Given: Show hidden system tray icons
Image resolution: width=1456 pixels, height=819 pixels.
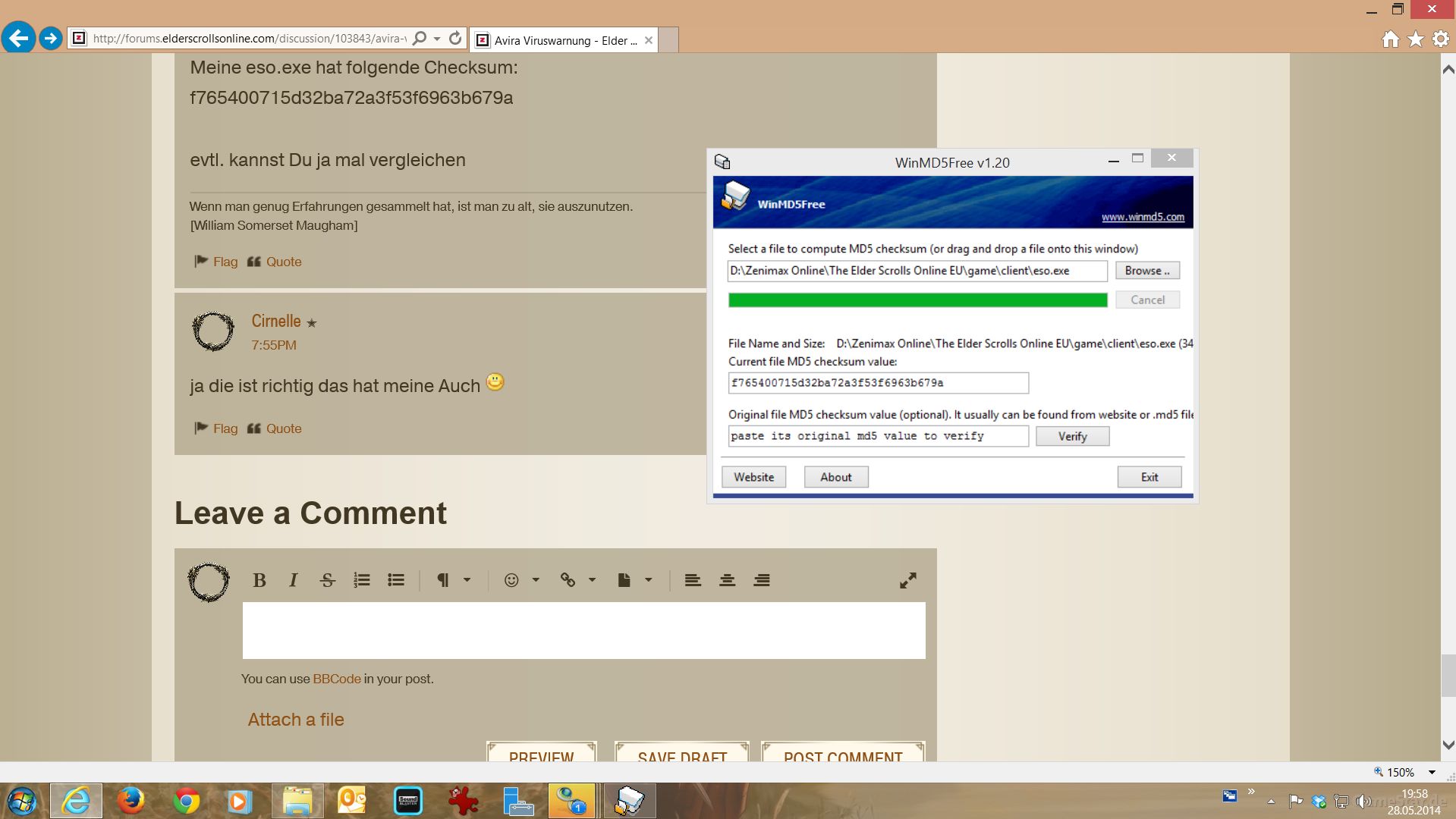Looking at the screenshot, I should tap(1271, 801).
